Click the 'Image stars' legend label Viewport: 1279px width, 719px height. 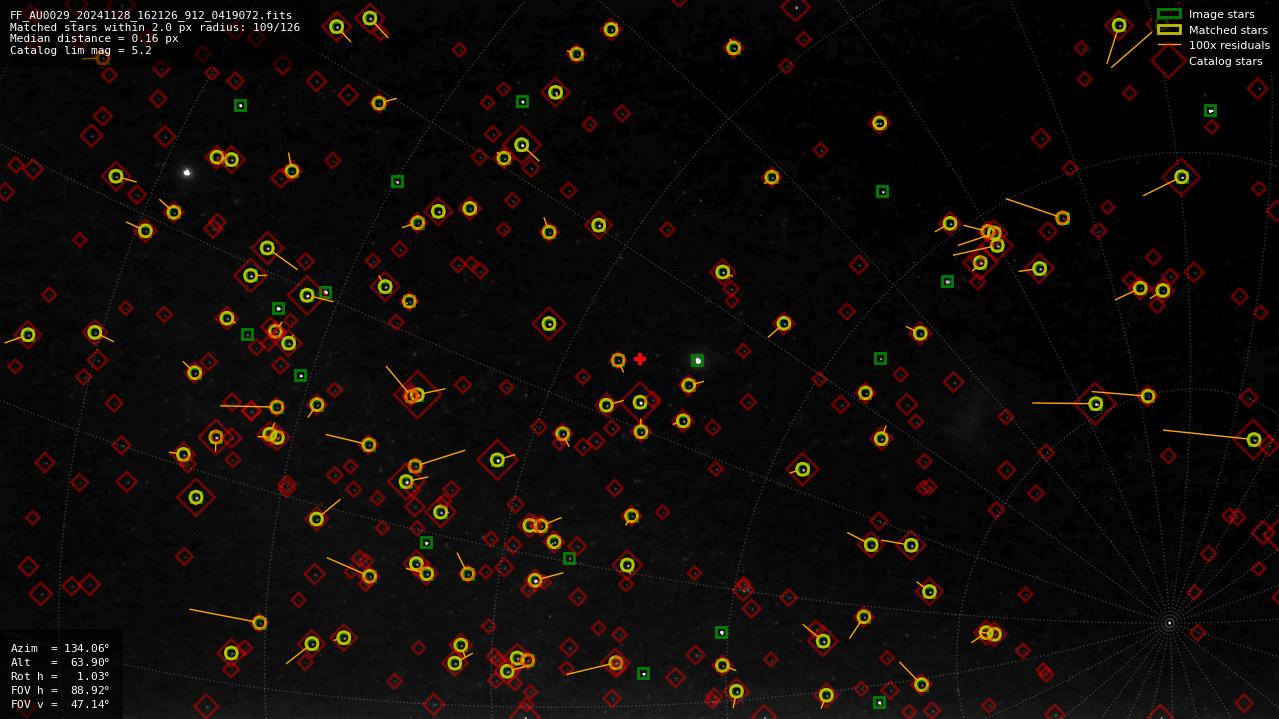(x=1221, y=15)
